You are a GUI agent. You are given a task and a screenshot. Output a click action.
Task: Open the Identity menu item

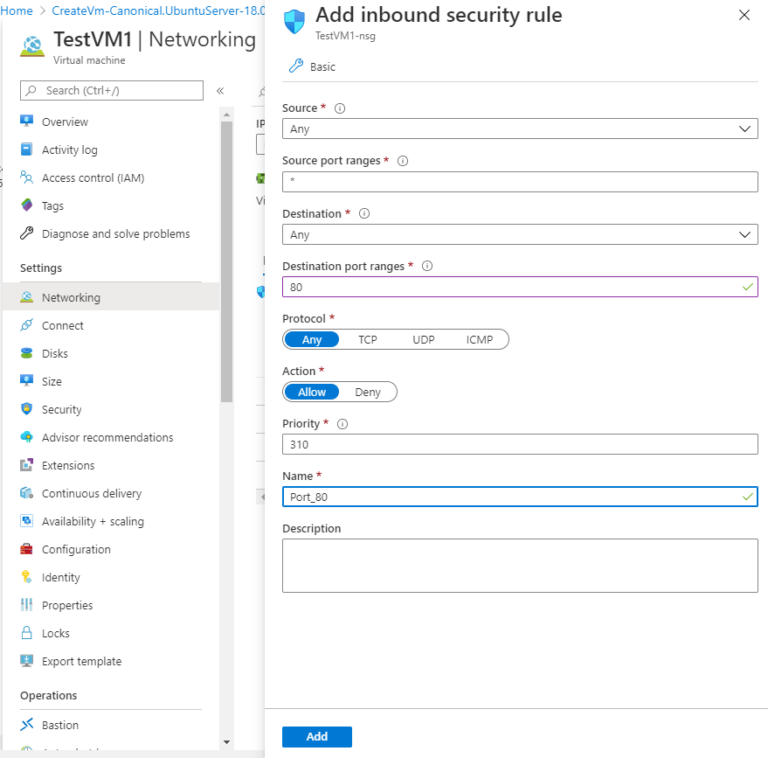click(111, 577)
